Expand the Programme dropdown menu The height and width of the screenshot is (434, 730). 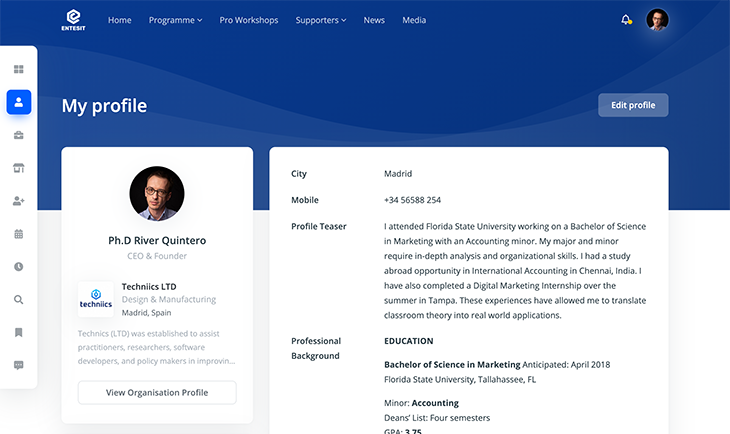pos(175,20)
